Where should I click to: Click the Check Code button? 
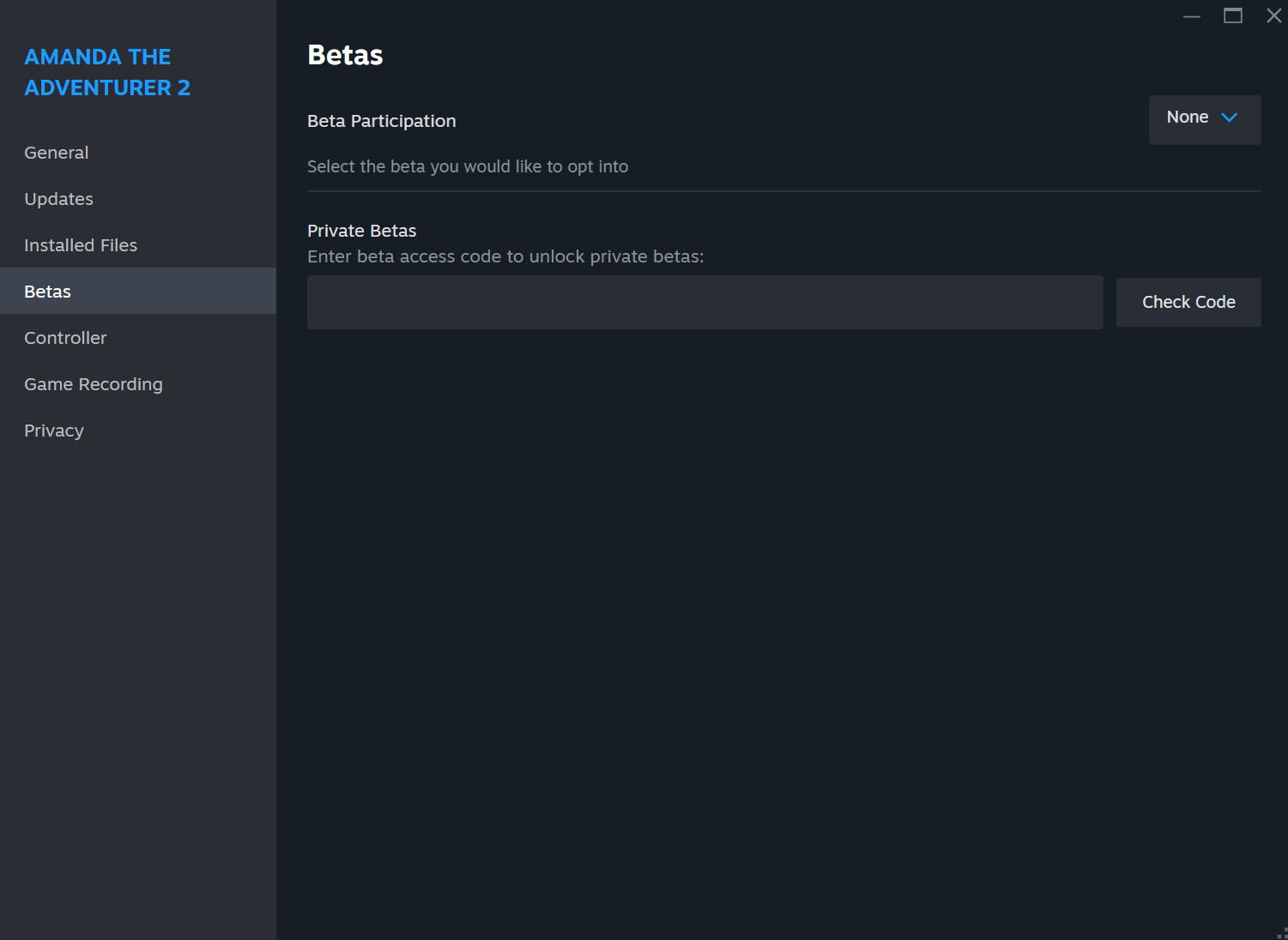(1188, 302)
